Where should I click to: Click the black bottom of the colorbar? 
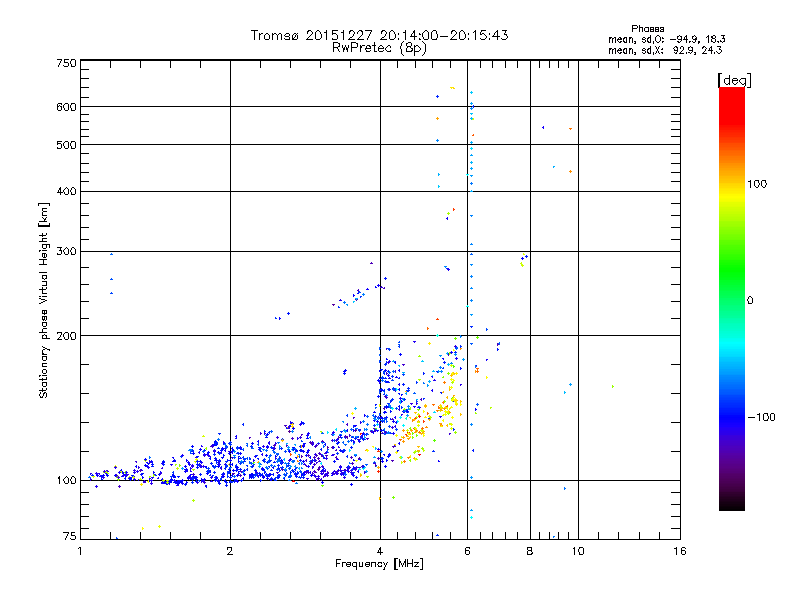point(732,503)
